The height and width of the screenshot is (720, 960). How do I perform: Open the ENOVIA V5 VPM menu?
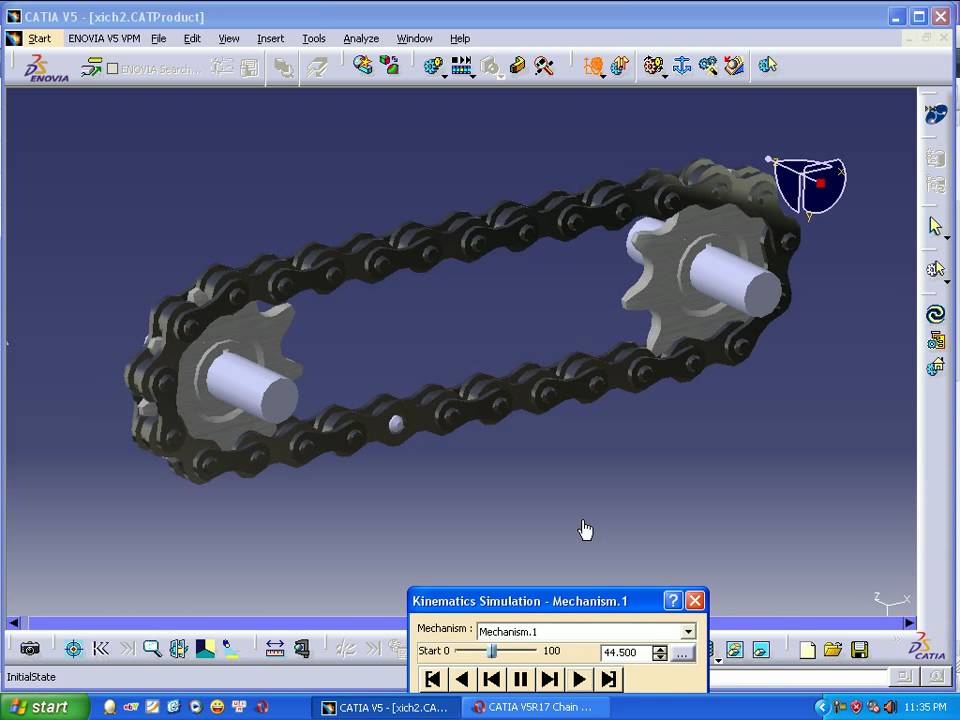[x=104, y=39]
